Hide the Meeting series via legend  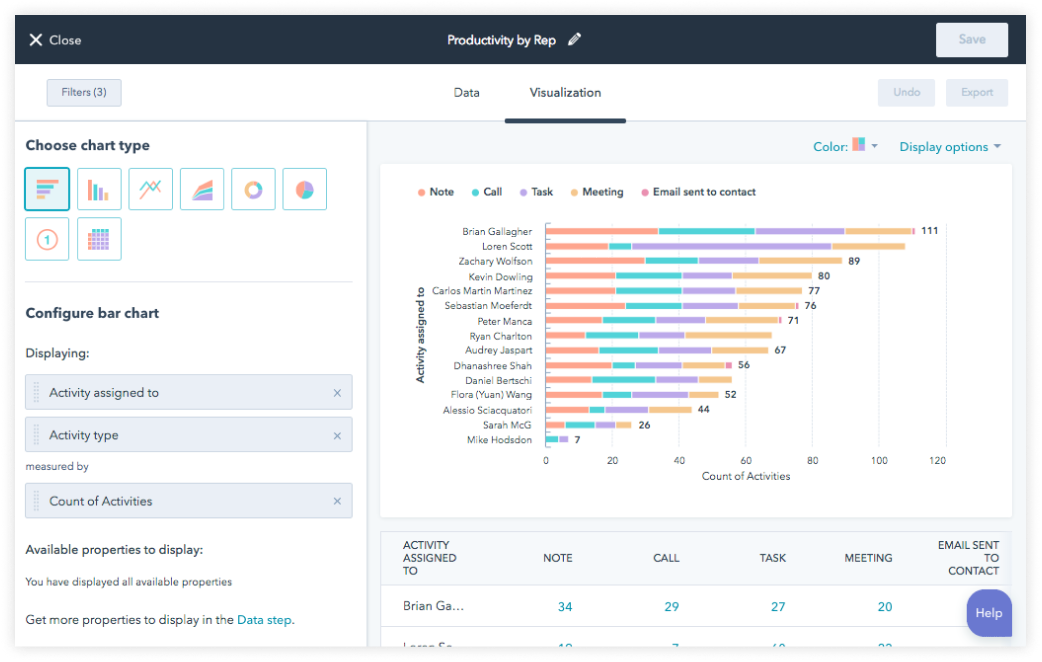pos(597,191)
